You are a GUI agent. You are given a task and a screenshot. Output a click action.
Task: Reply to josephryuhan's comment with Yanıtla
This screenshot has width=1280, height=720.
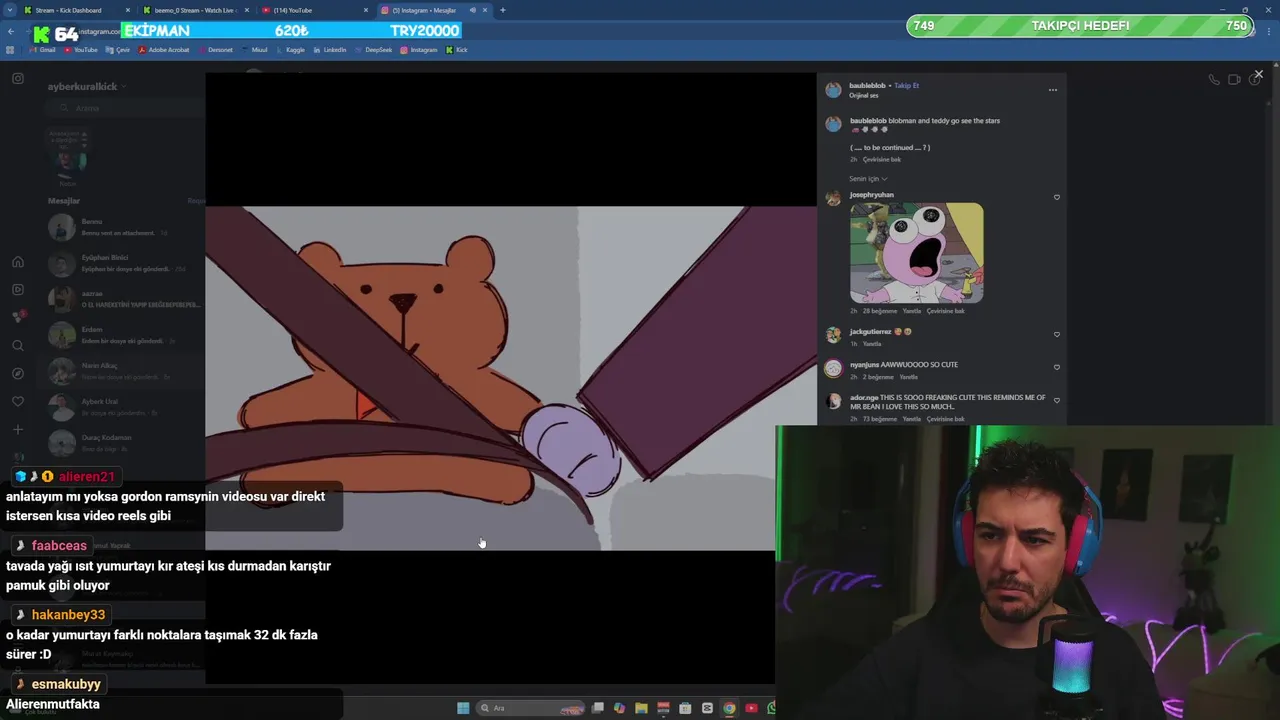(x=912, y=311)
